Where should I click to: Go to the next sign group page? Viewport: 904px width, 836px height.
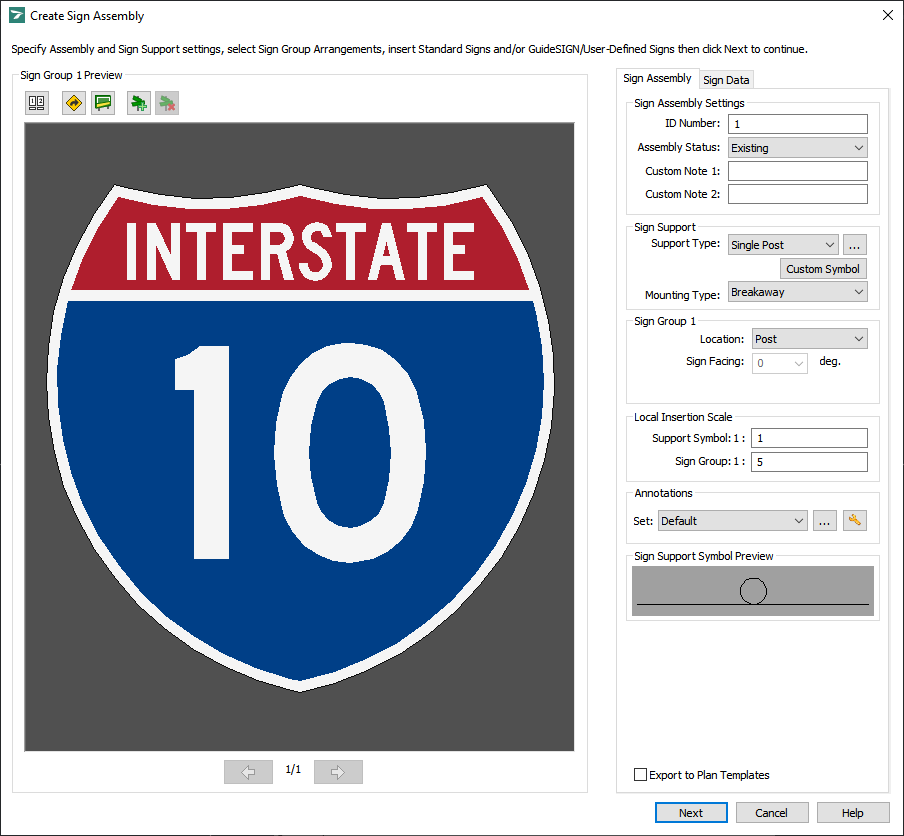click(x=338, y=771)
